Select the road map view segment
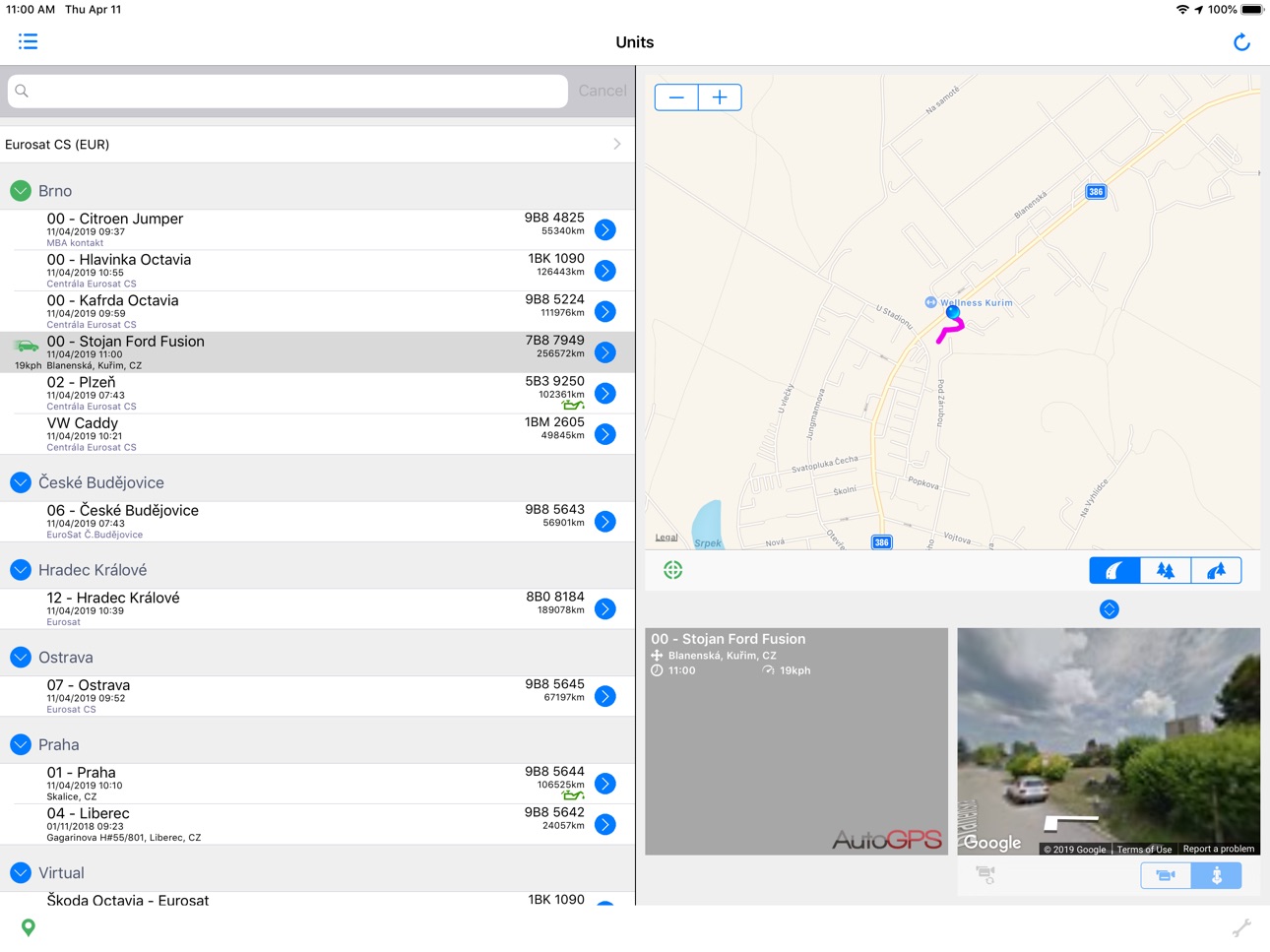 click(x=1114, y=570)
